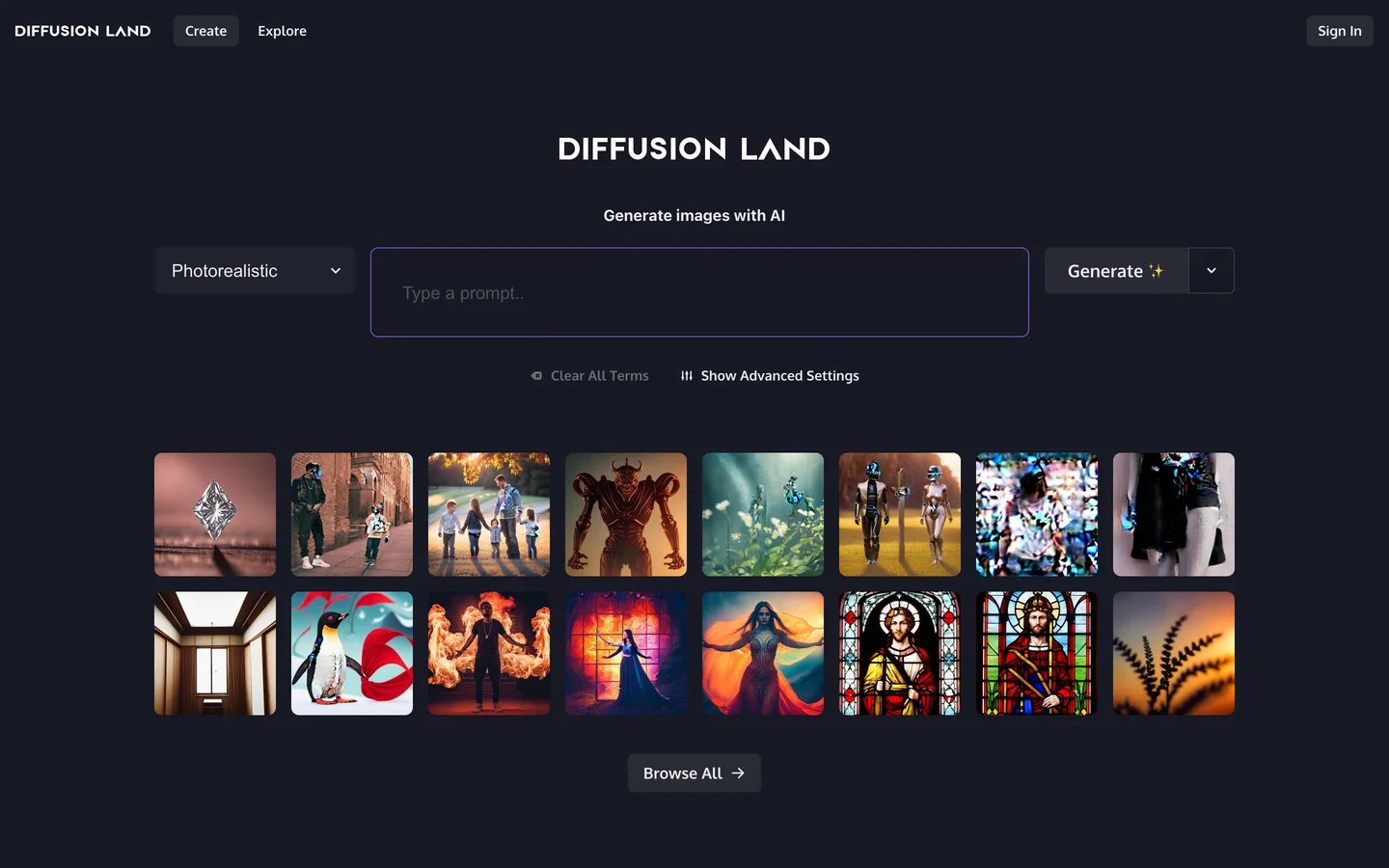The image size is (1389, 868).
Task: Open the masked man and child street thumbnail
Action: [x=352, y=515]
